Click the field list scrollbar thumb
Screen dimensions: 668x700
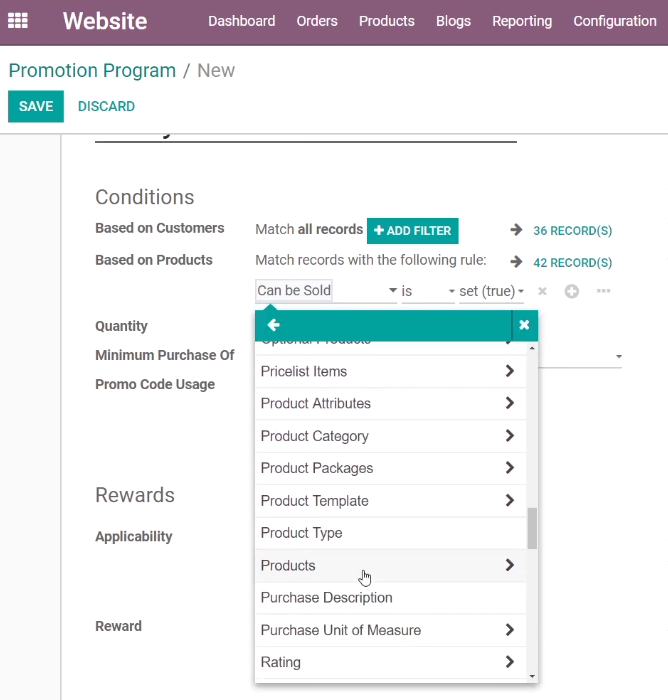tap(532, 528)
